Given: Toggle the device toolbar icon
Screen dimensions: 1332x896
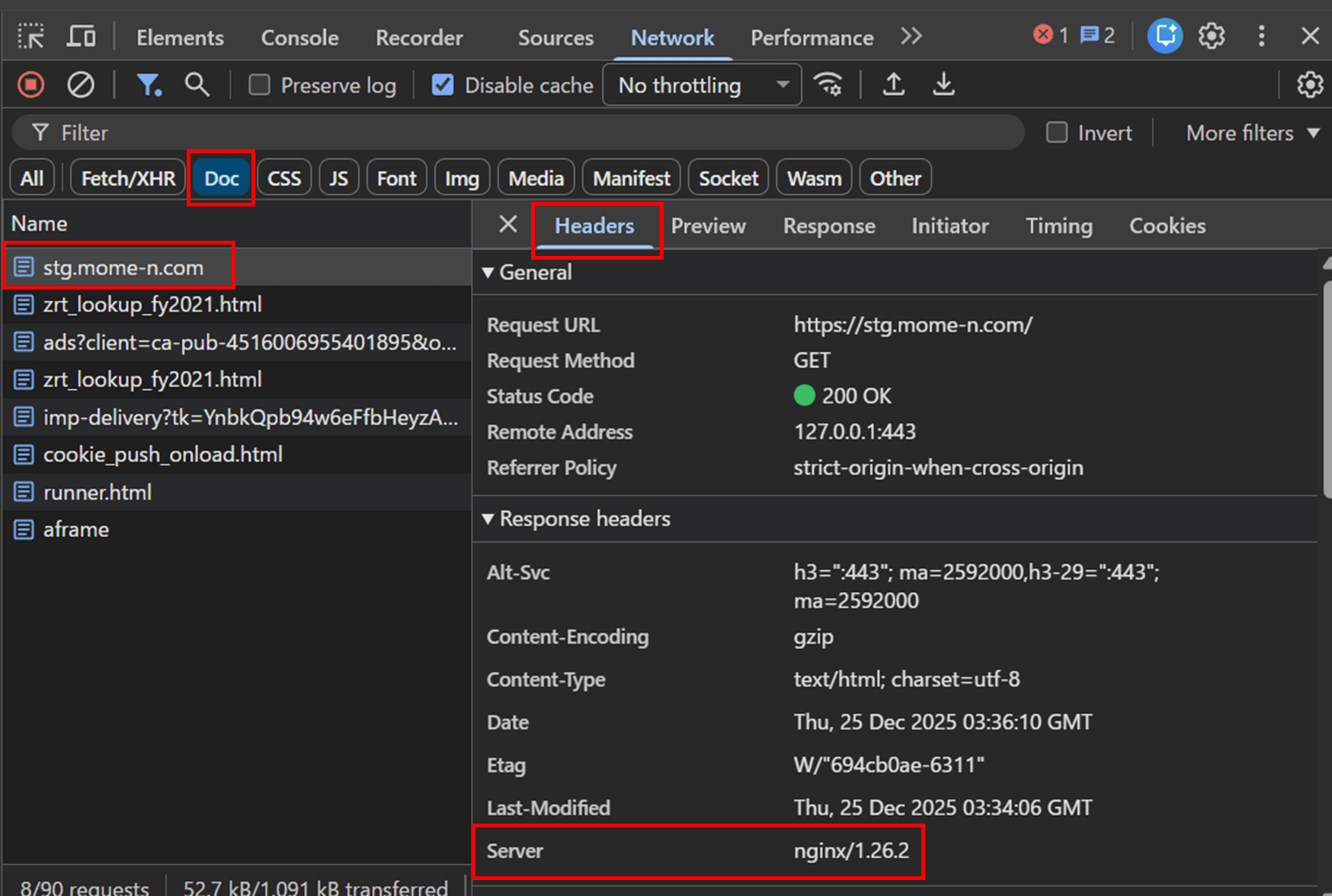Looking at the screenshot, I should pos(81,37).
